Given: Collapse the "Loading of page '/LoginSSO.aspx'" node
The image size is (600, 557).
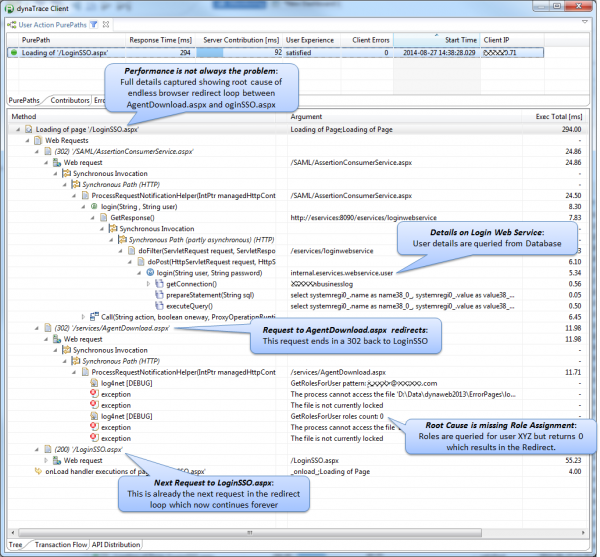Looking at the screenshot, I should pos(18,130).
